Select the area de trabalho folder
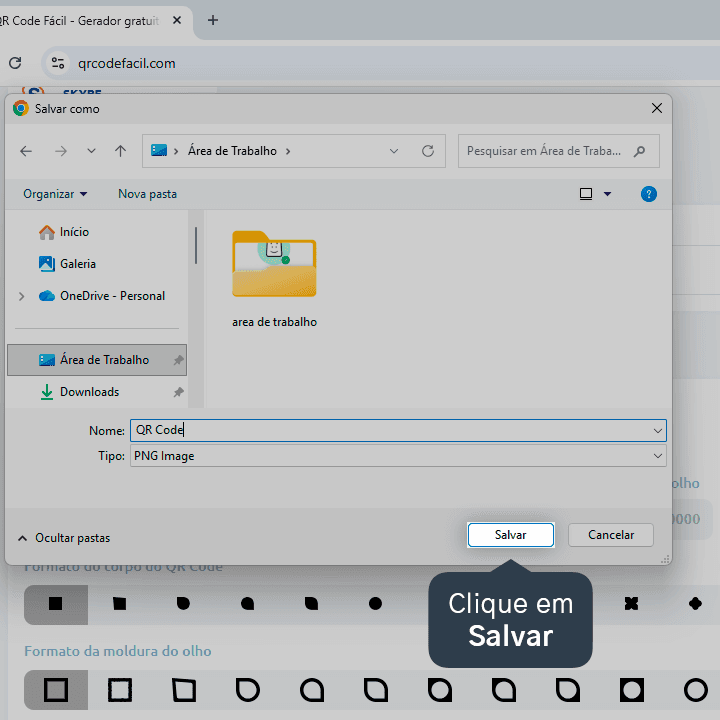Viewport: 720px width, 720px height. point(275,279)
